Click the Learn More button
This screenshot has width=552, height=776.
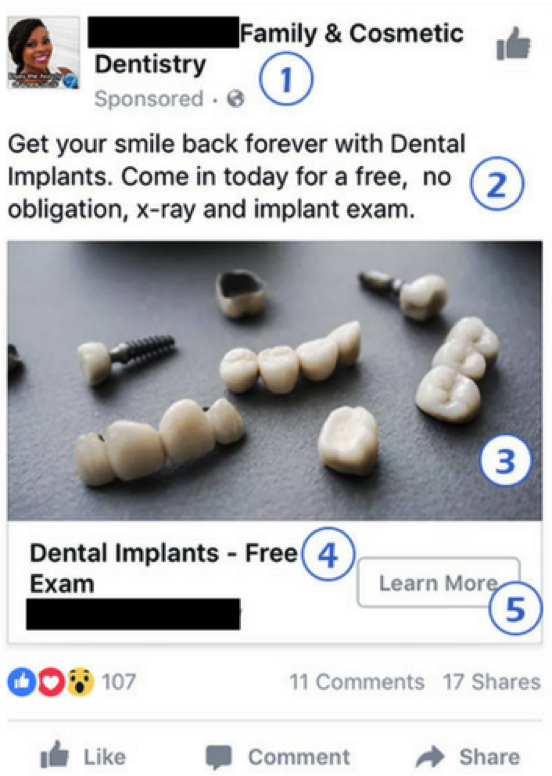(x=438, y=582)
